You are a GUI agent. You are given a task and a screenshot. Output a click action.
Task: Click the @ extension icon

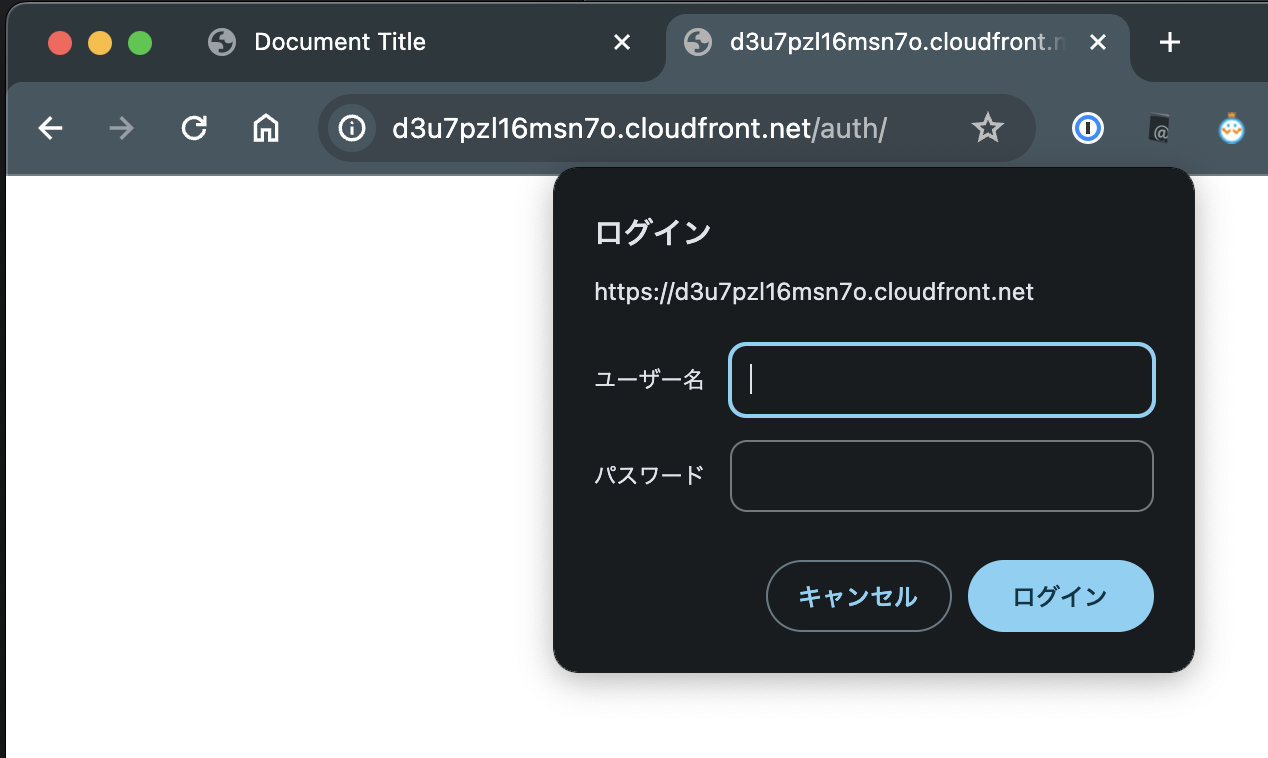pyautogui.click(x=1158, y=128)
